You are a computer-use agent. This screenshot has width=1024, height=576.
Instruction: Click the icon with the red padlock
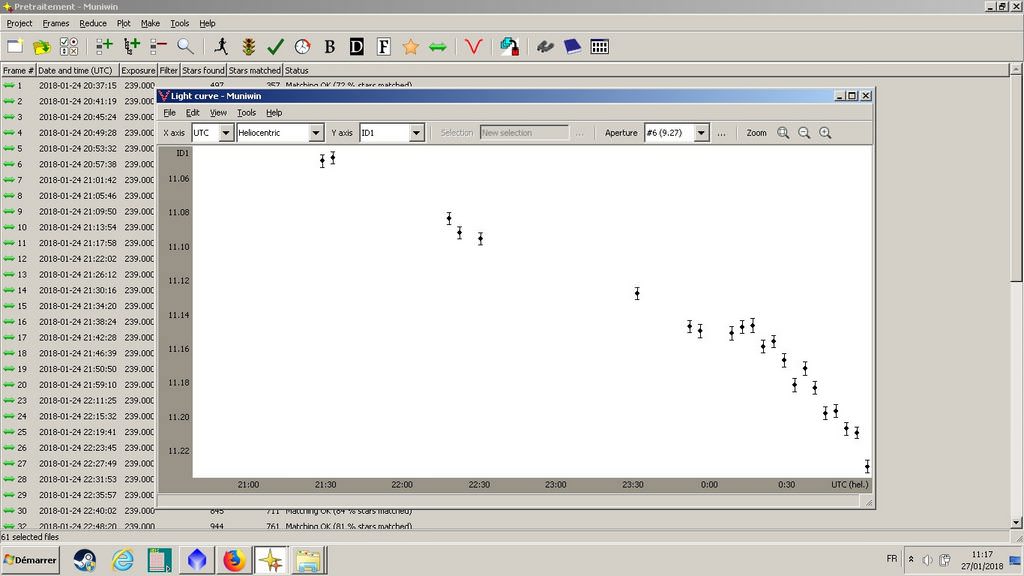pos(509,46)
